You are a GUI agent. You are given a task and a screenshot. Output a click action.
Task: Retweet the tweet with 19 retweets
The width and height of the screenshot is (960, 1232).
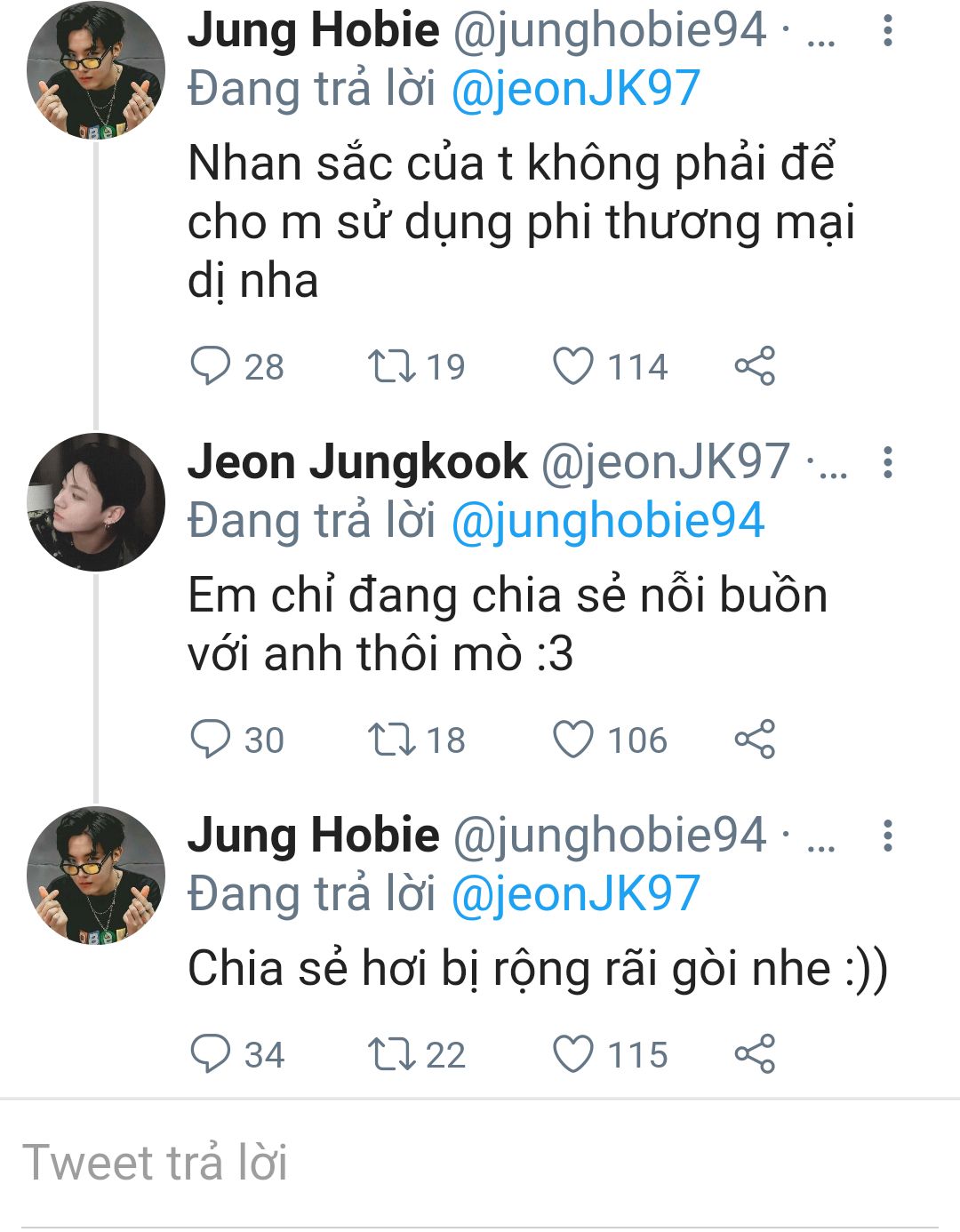point(392,365)
